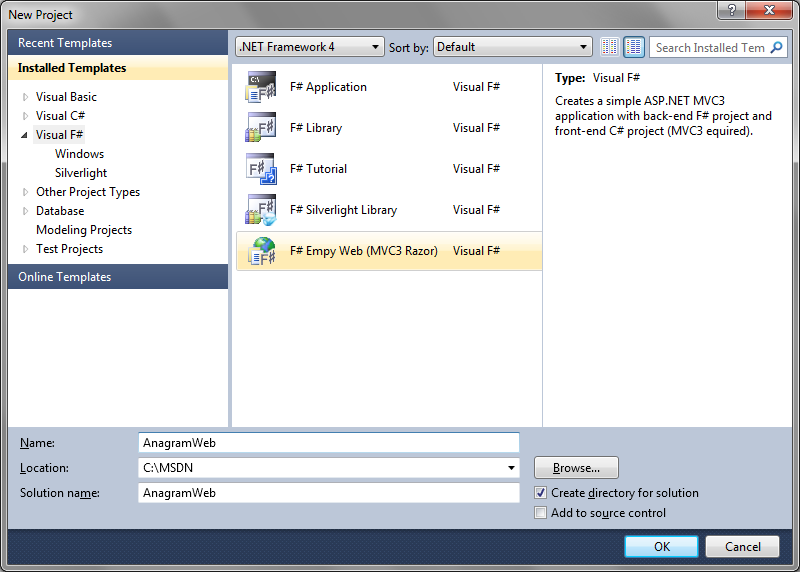Image resolution: width=800 pixels, height=572 pixels.
Task: Expand the Test Projects tree node
Action: pyautogui.click(x=25, y=249)
